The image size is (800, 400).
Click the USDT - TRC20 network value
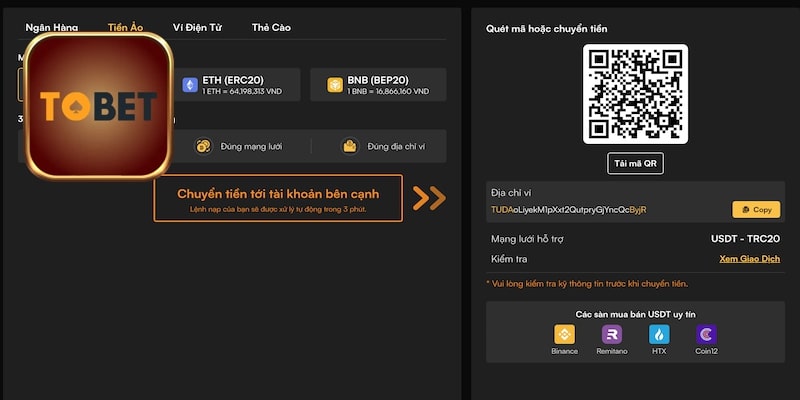745,239
